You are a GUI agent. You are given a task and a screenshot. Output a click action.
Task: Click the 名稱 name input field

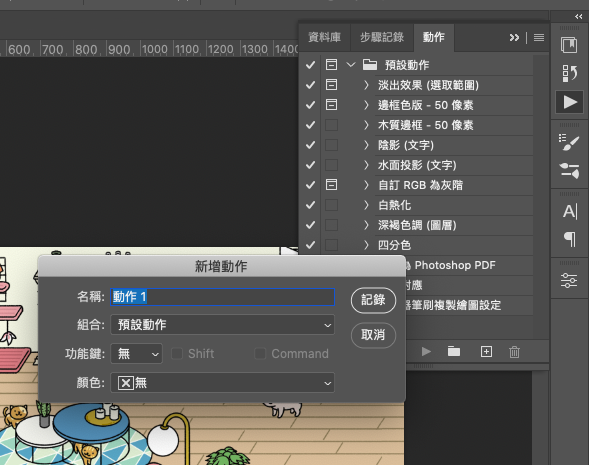[x=222, y=297]
